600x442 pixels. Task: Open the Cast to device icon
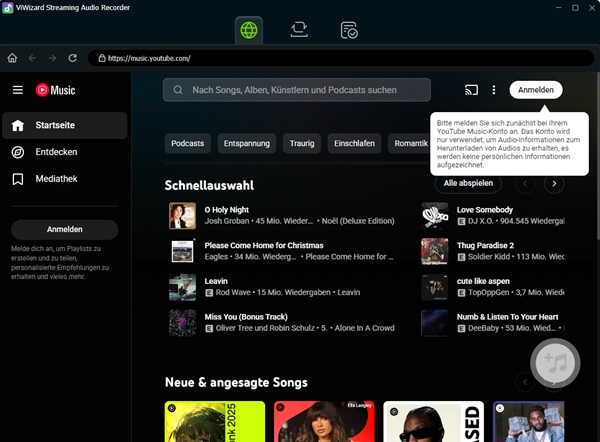(x=471, y=90)
